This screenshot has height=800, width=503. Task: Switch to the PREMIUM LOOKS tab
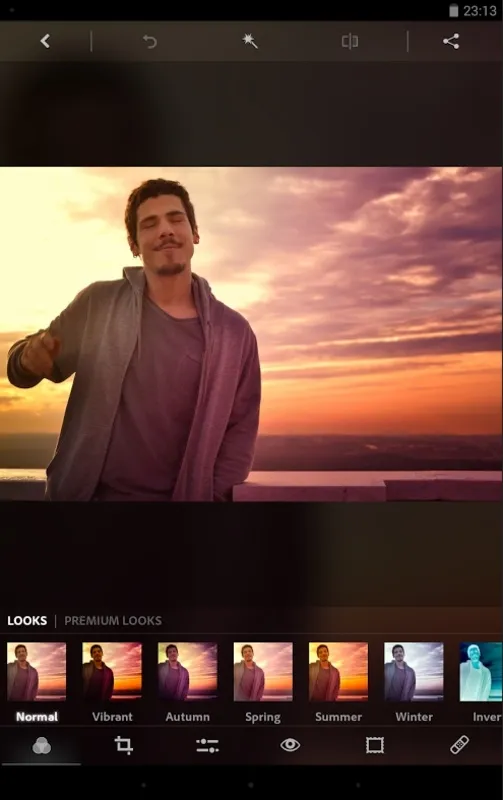tap(113, 620)
